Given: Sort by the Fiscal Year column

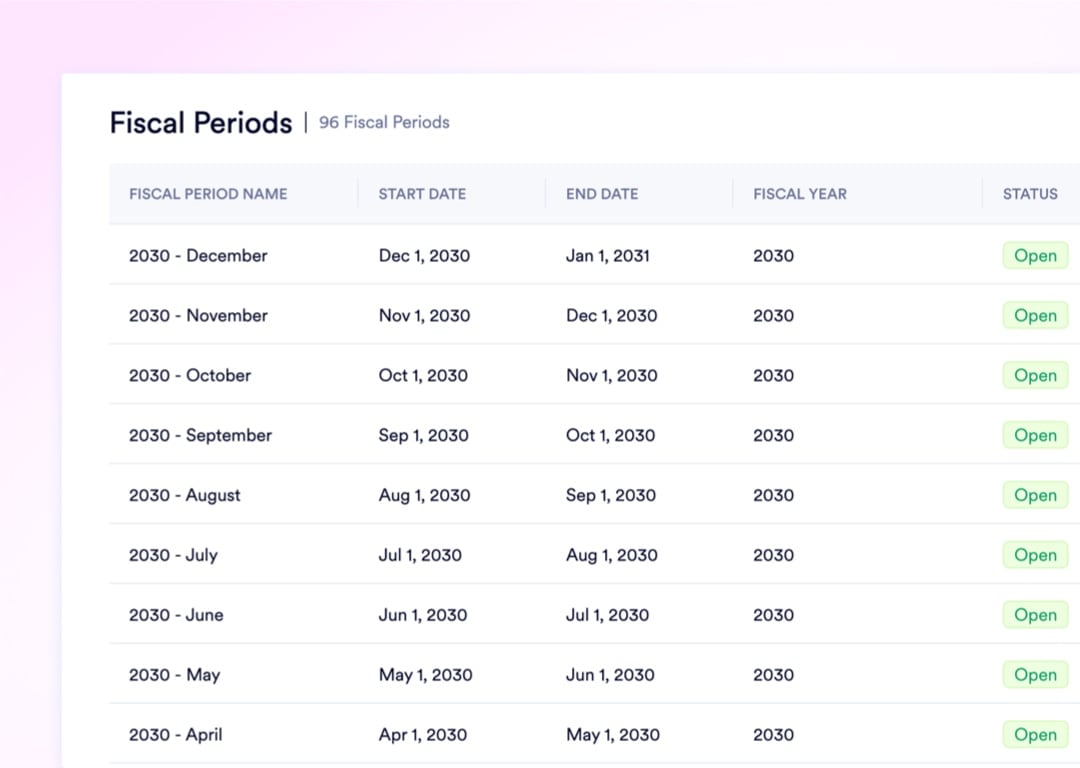Looking at the screenshot, I should (800, 194).
